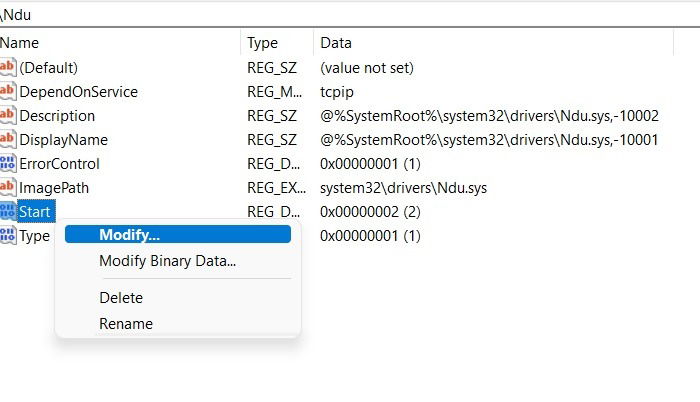Screen dimensions: 700x402
Task: Select the DependOnService value name
Action: pos(79,92)
